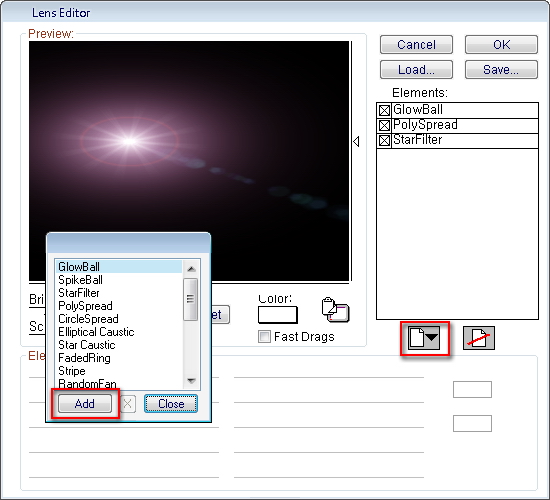Select SpikeBall in the popup list
Screen dimensions: 550x500
(x=80, y=280)
